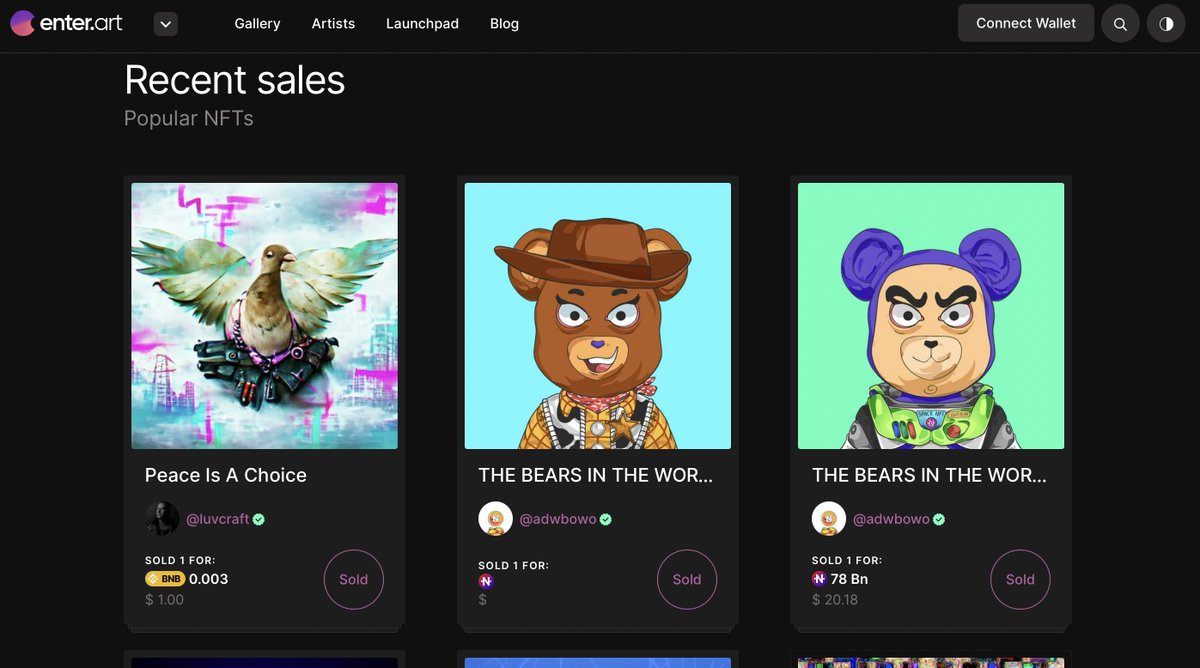
Task: Click the Peace Is A Choice title
Action: 226,475
